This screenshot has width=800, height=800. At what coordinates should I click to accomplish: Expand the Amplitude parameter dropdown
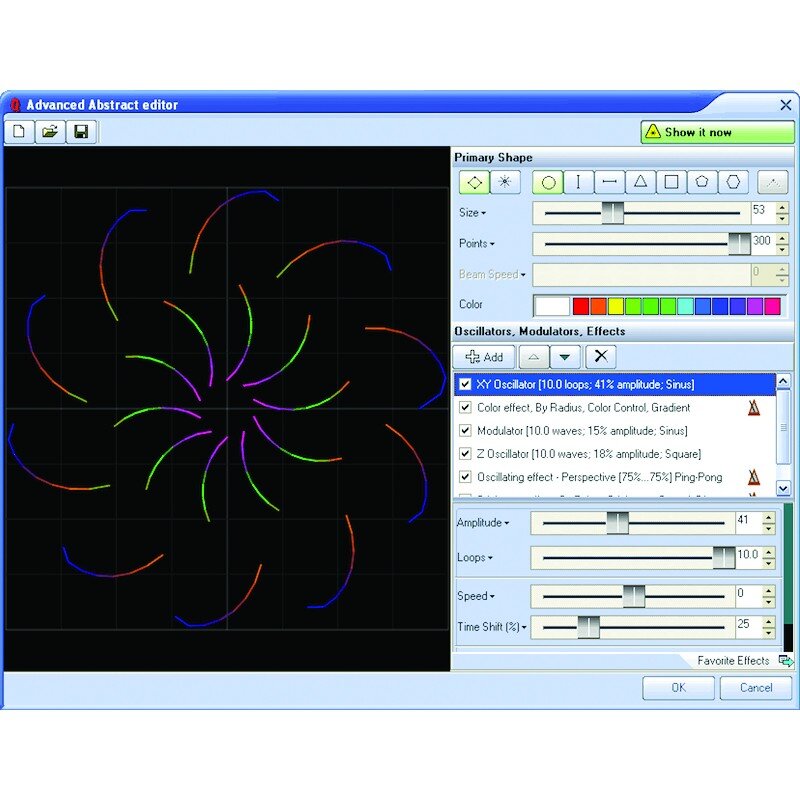(x=507, y=523)
